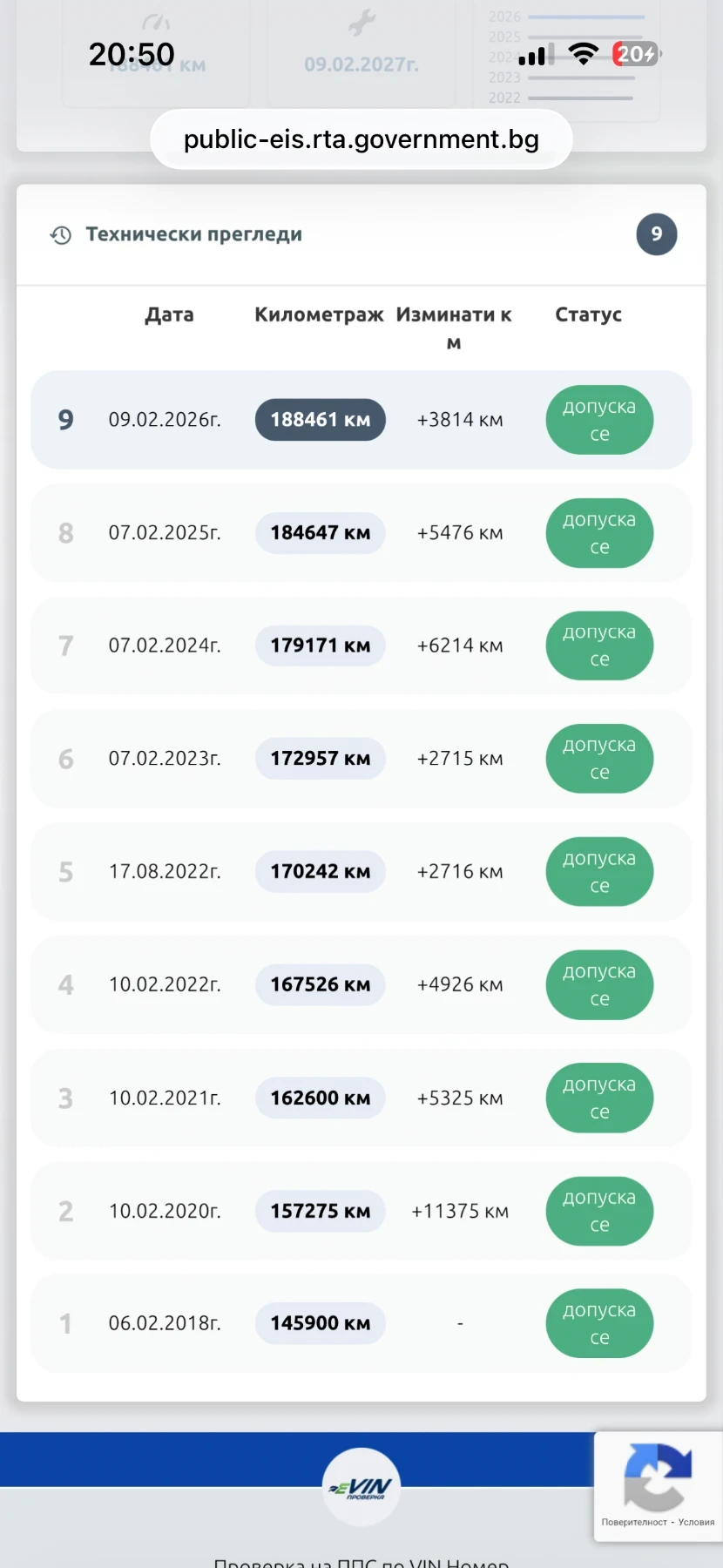This screenshot has height=1568, width=723.
Task: Tap the 145900 км mileage badge
Action: [320, 1323]
